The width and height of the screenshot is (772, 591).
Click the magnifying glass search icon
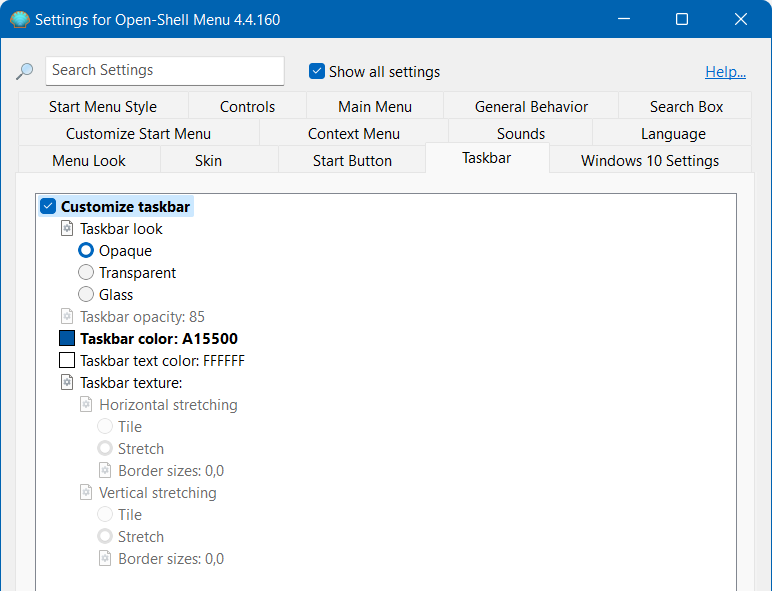pos(24,71)
